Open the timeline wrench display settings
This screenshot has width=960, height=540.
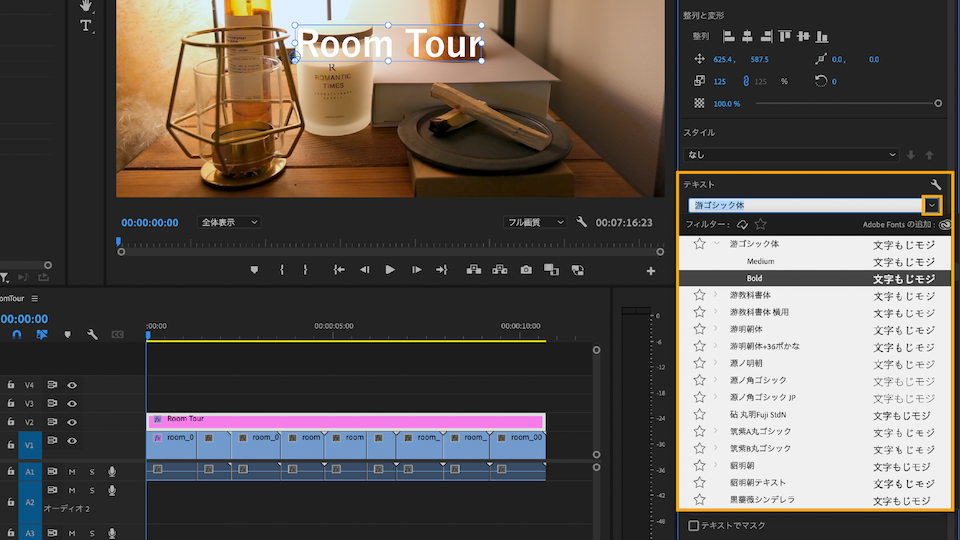pyautogui.click(x=92, y=334)
